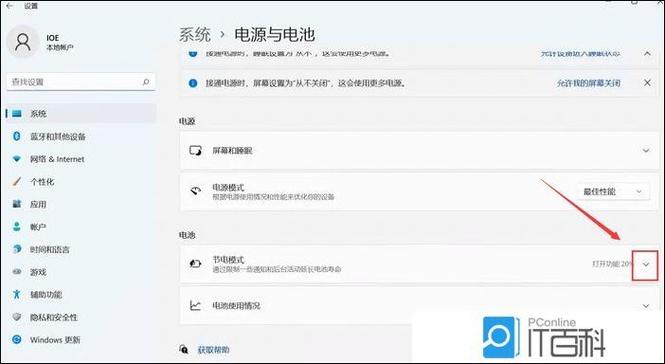Click the 节电模式 row title
Image resolution: width=665 pixels, height=364 pixels.
pos(228,260)
